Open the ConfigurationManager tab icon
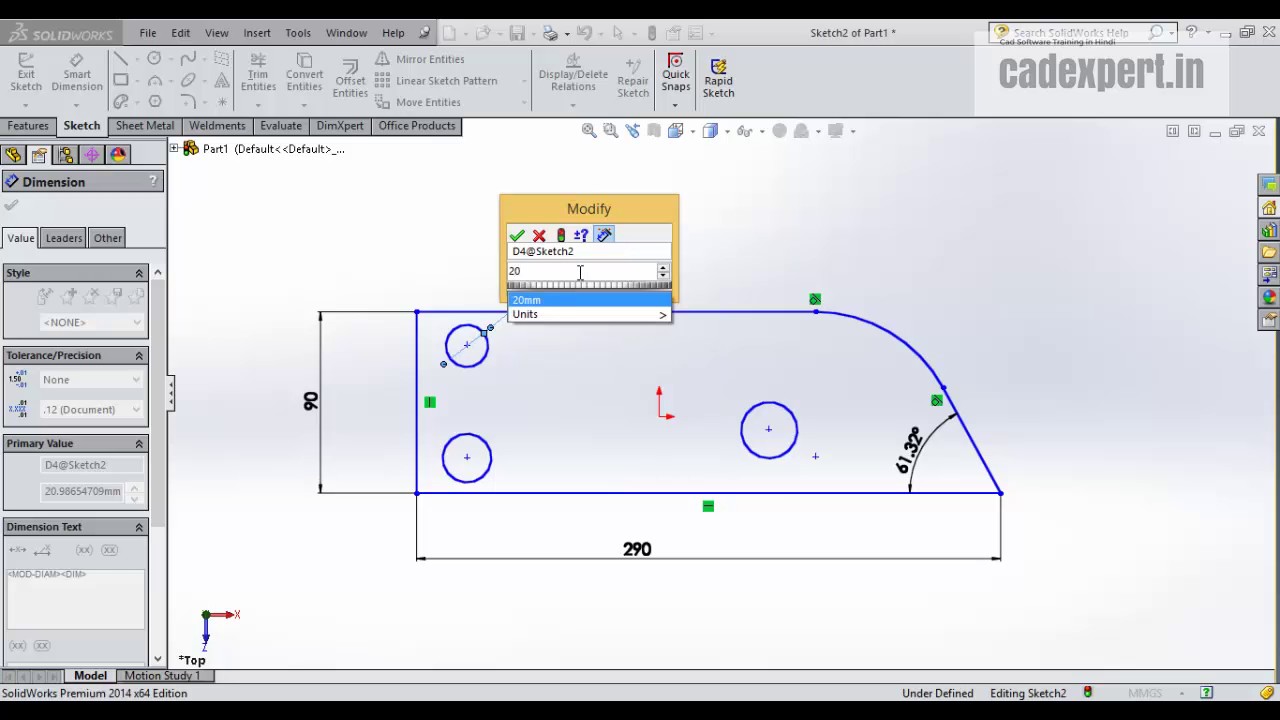The width and height of the screenshot is (1280, 720). [x=65, y=155]
